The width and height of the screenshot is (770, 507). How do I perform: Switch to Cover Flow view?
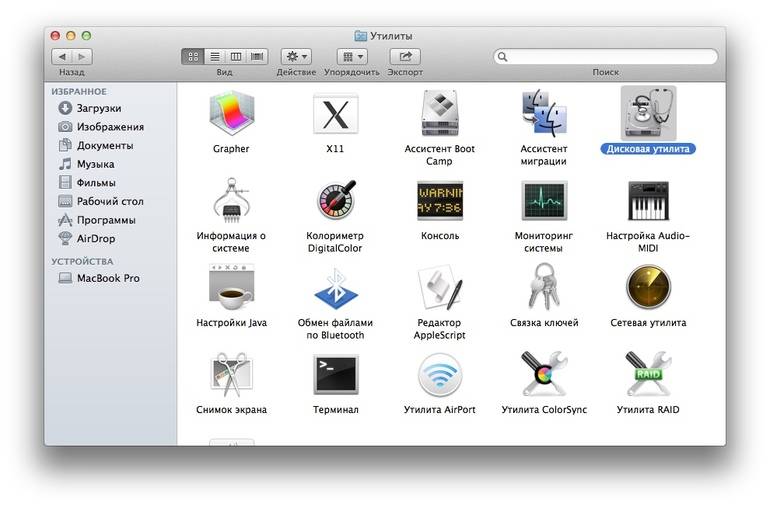click(258, 57)
